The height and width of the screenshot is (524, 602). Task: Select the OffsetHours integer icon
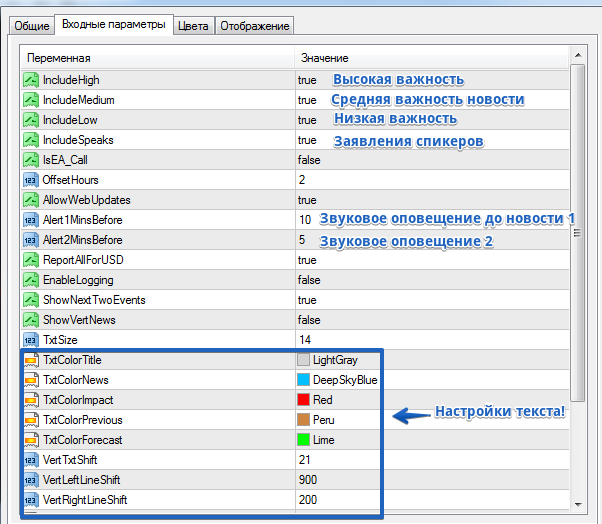coord(31,180)
